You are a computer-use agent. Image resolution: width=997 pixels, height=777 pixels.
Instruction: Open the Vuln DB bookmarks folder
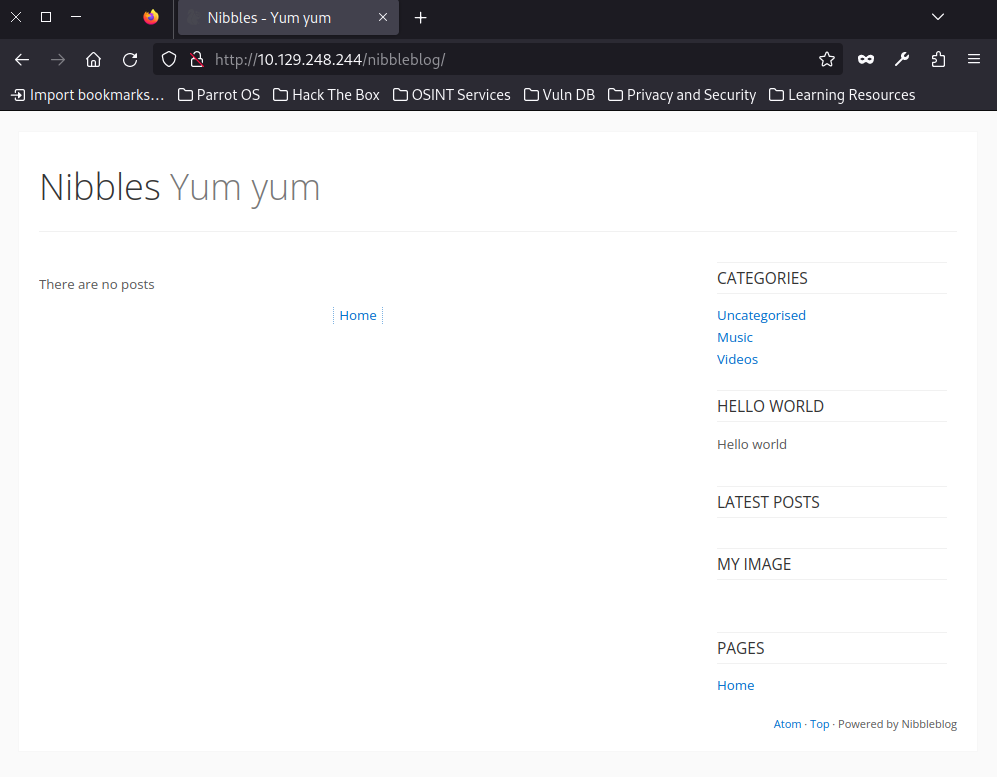tap(559, 95)
